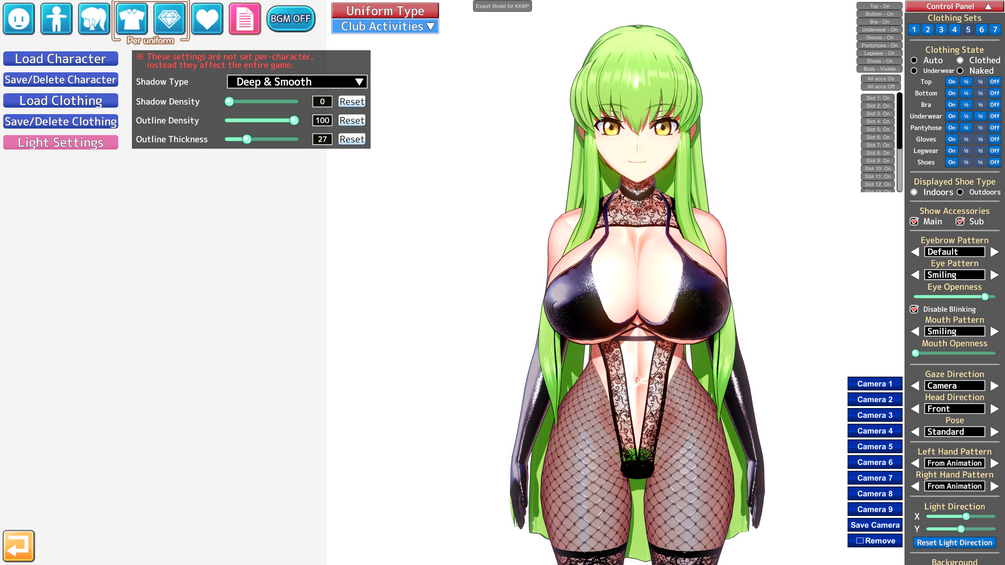1005x565 pixels.
Task: Open Load Character menu
Action: point(60,59)
